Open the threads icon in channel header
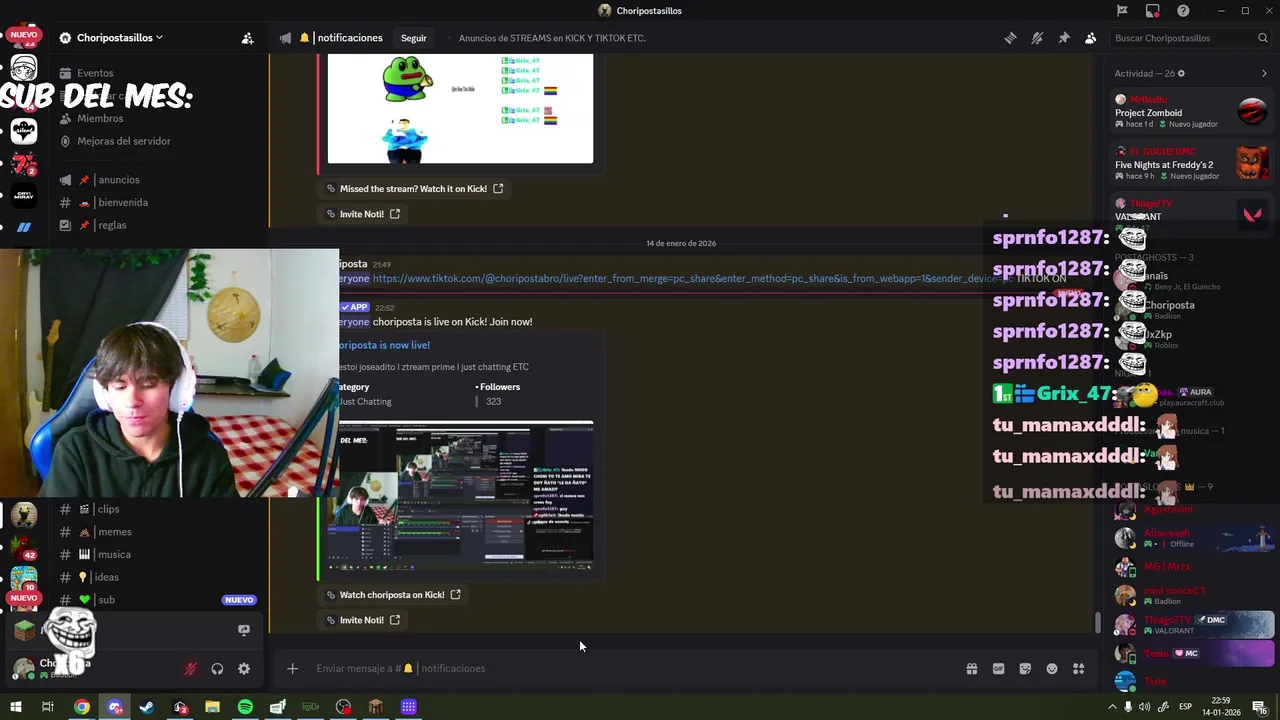This screenshot has height=720, width=1280. click(1010, 38)
